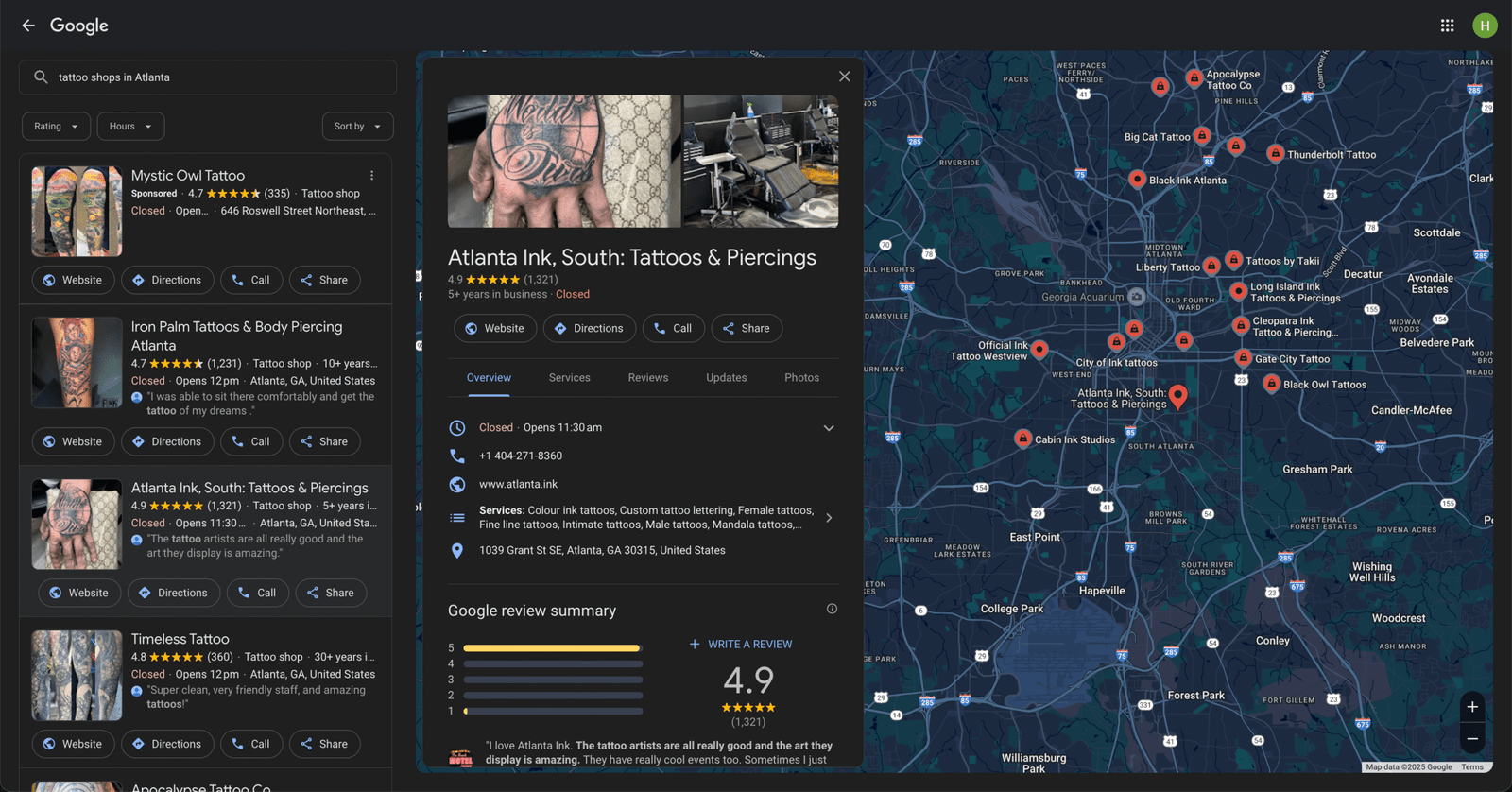Click the list icon beside Services

pyautogui.click(x=457, y=518)
